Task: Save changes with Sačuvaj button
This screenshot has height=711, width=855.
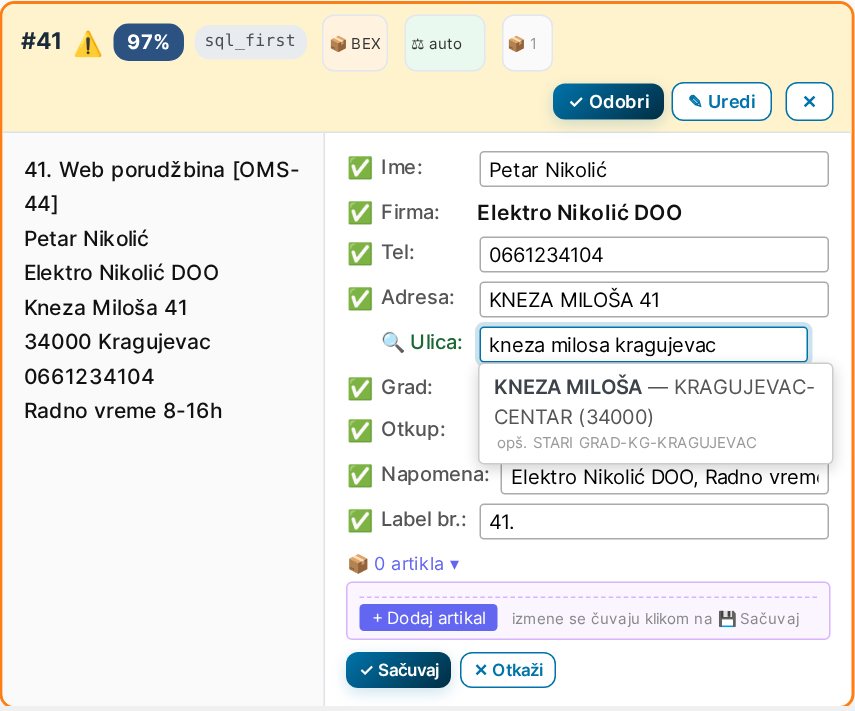Action: [x=399, y=670]
